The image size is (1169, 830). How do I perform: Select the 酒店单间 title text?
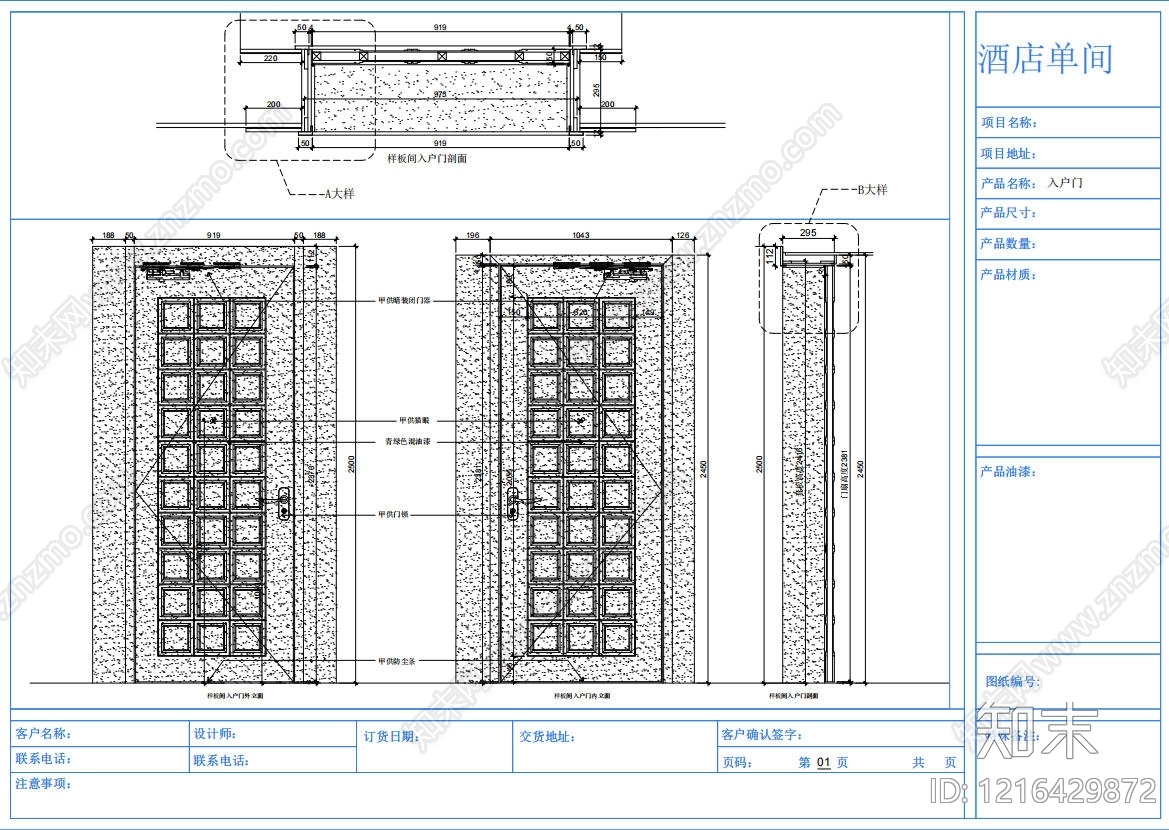[x=1045, y=59]
